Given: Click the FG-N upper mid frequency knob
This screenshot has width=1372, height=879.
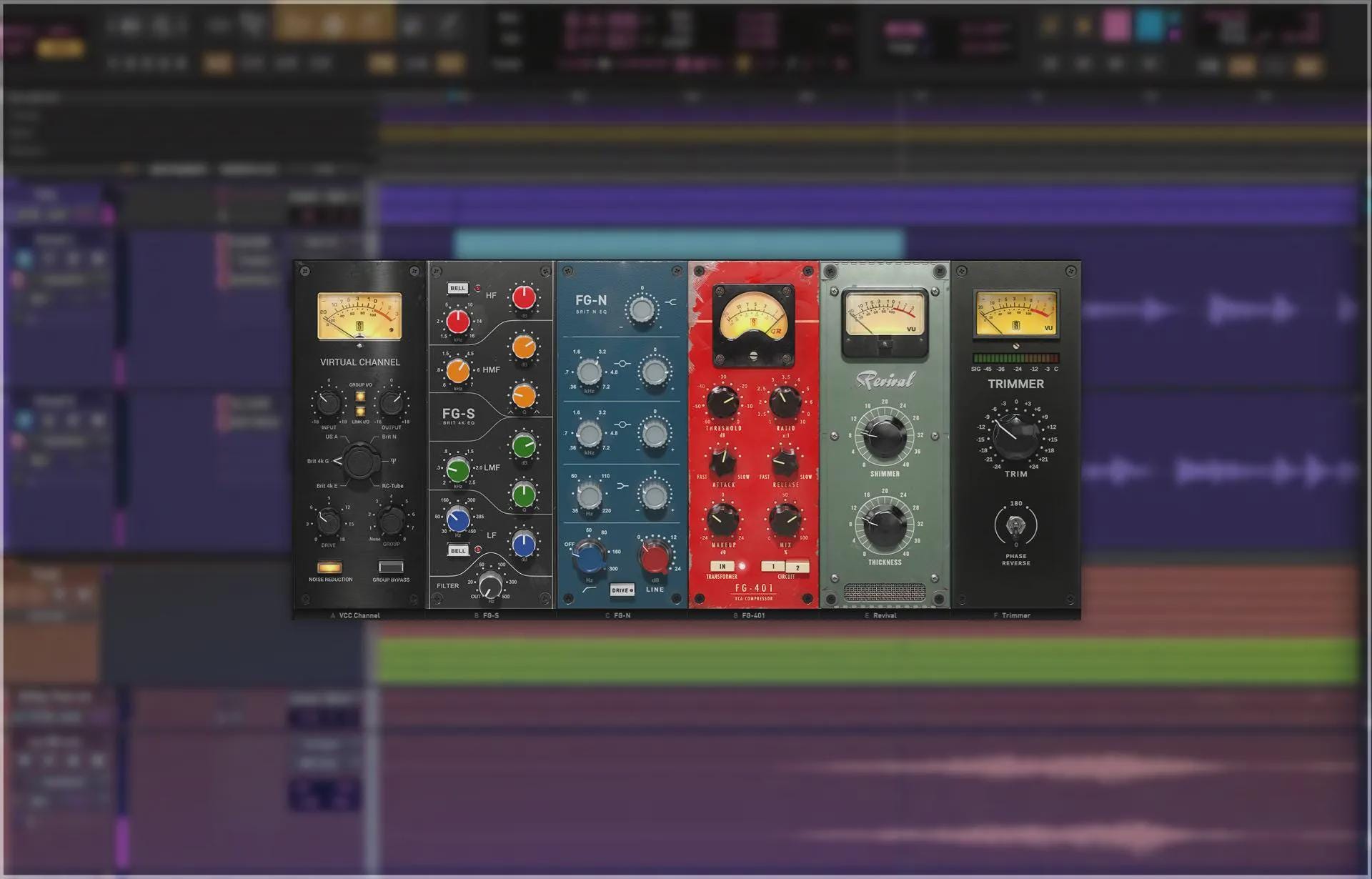Looking at the screenshot, I should pyautogui.click(x=590, y=372).
